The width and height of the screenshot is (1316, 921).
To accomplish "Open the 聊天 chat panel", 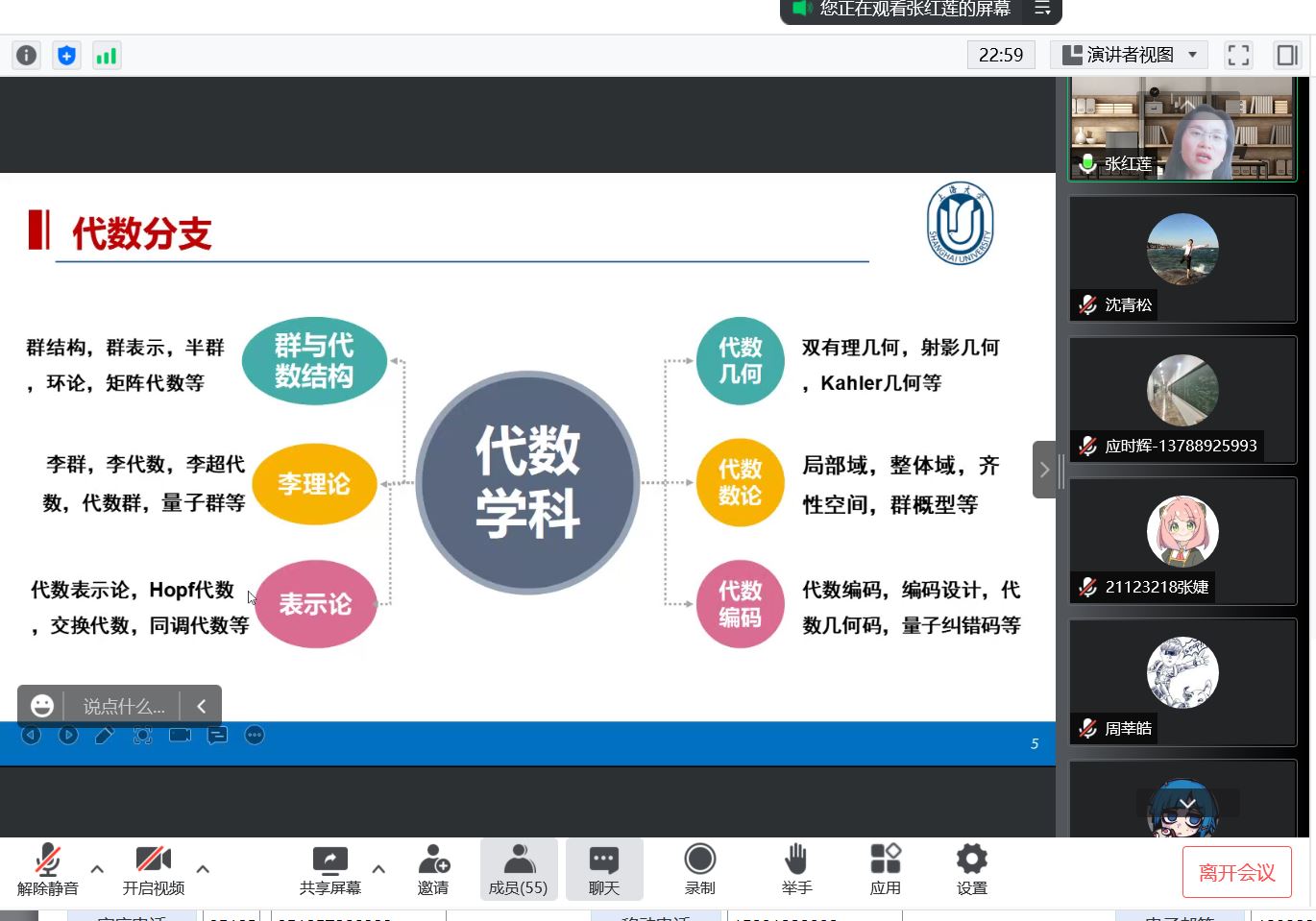I will [604, 869].
